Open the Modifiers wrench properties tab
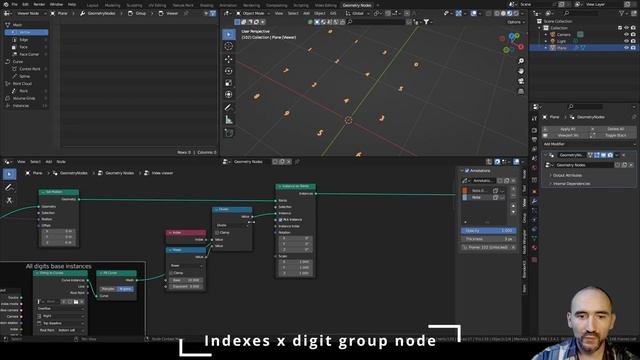 point(534,201)
